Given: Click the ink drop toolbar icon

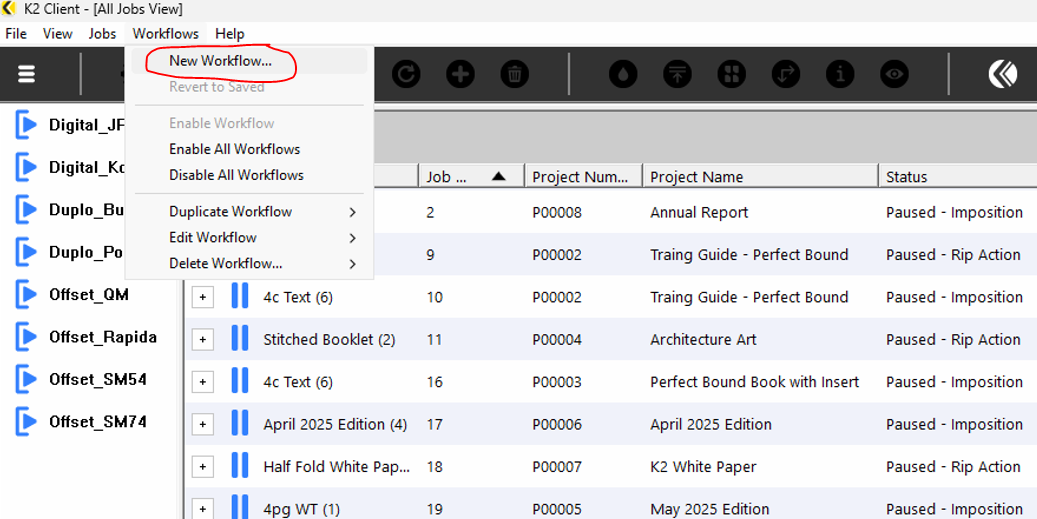Looking at the screenshot, I should tap(623, 74).
